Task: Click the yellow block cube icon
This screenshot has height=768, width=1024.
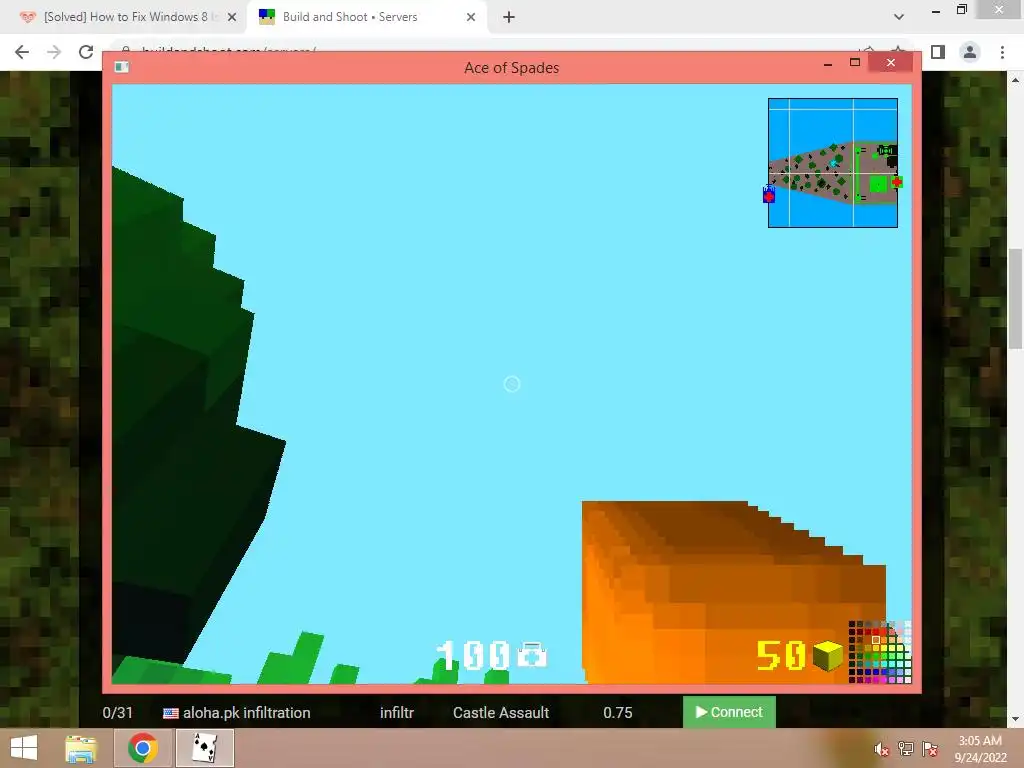Action: tap(828, 656)
